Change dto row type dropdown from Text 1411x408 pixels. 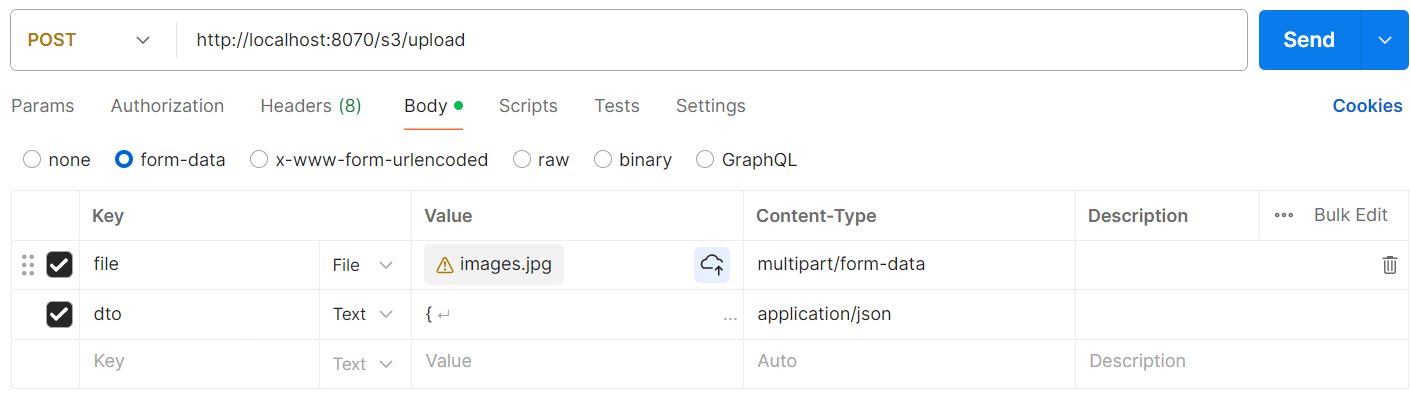tap(363, 315)
